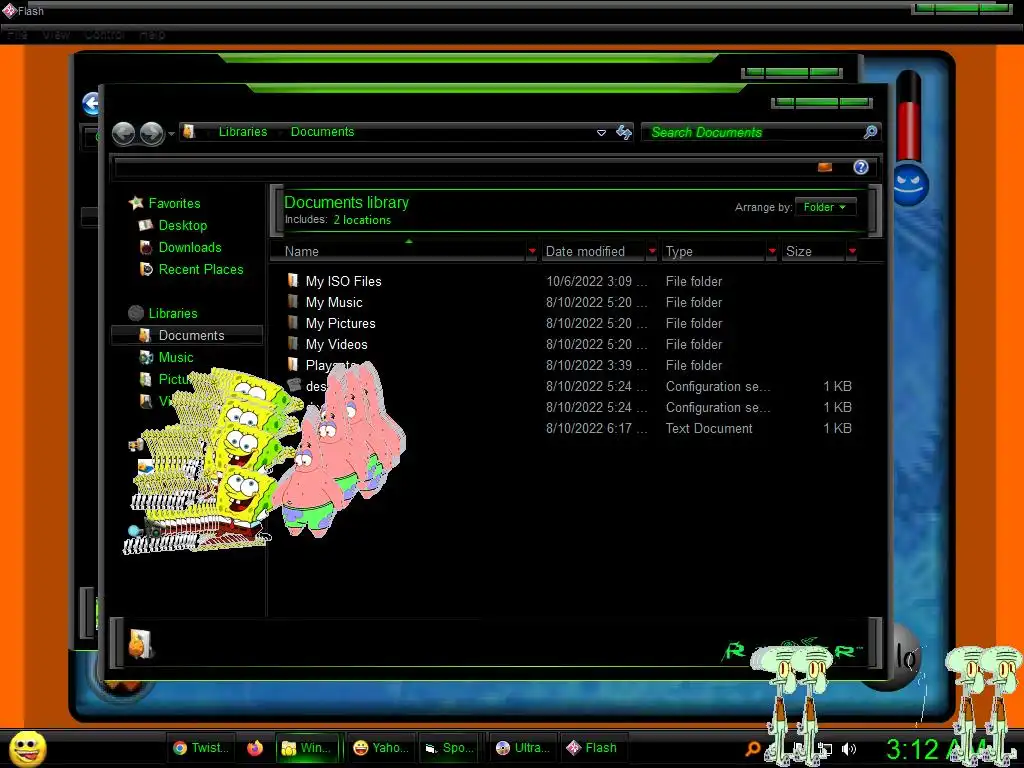Switch to the 'Yaho...' taskbar button
This screenshot has width=1024, height=768.
[x=381, y=748]
